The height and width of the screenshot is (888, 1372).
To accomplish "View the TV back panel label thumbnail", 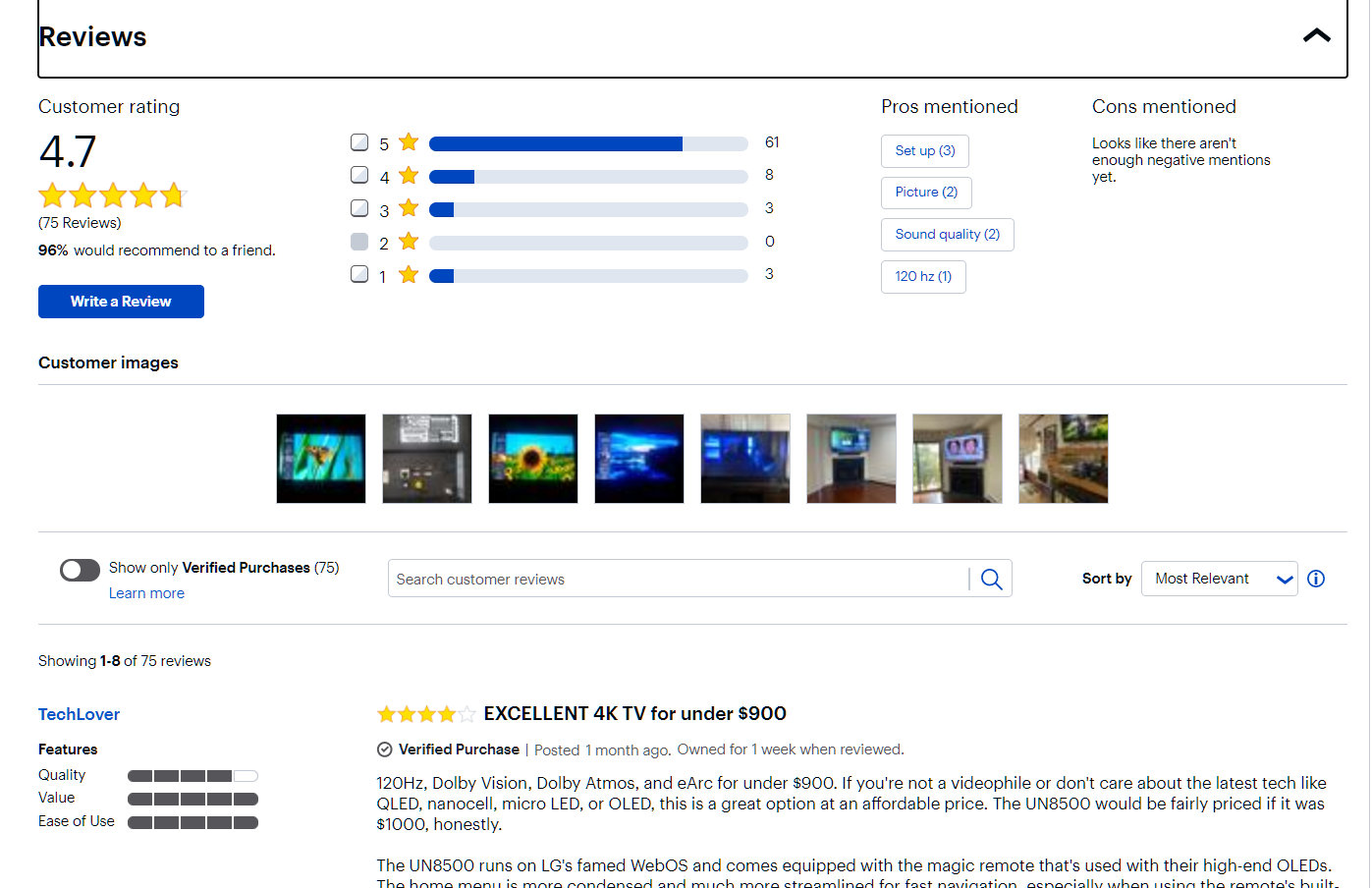I will coord(426,459).
